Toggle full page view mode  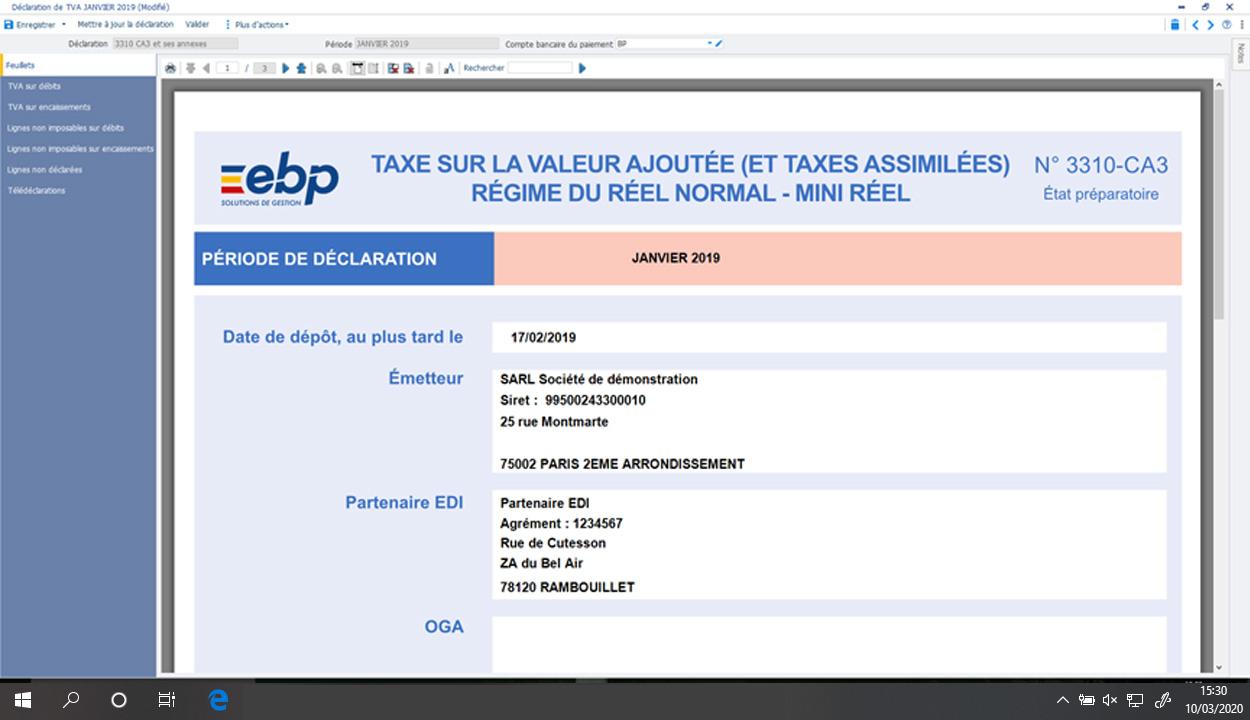356,67
